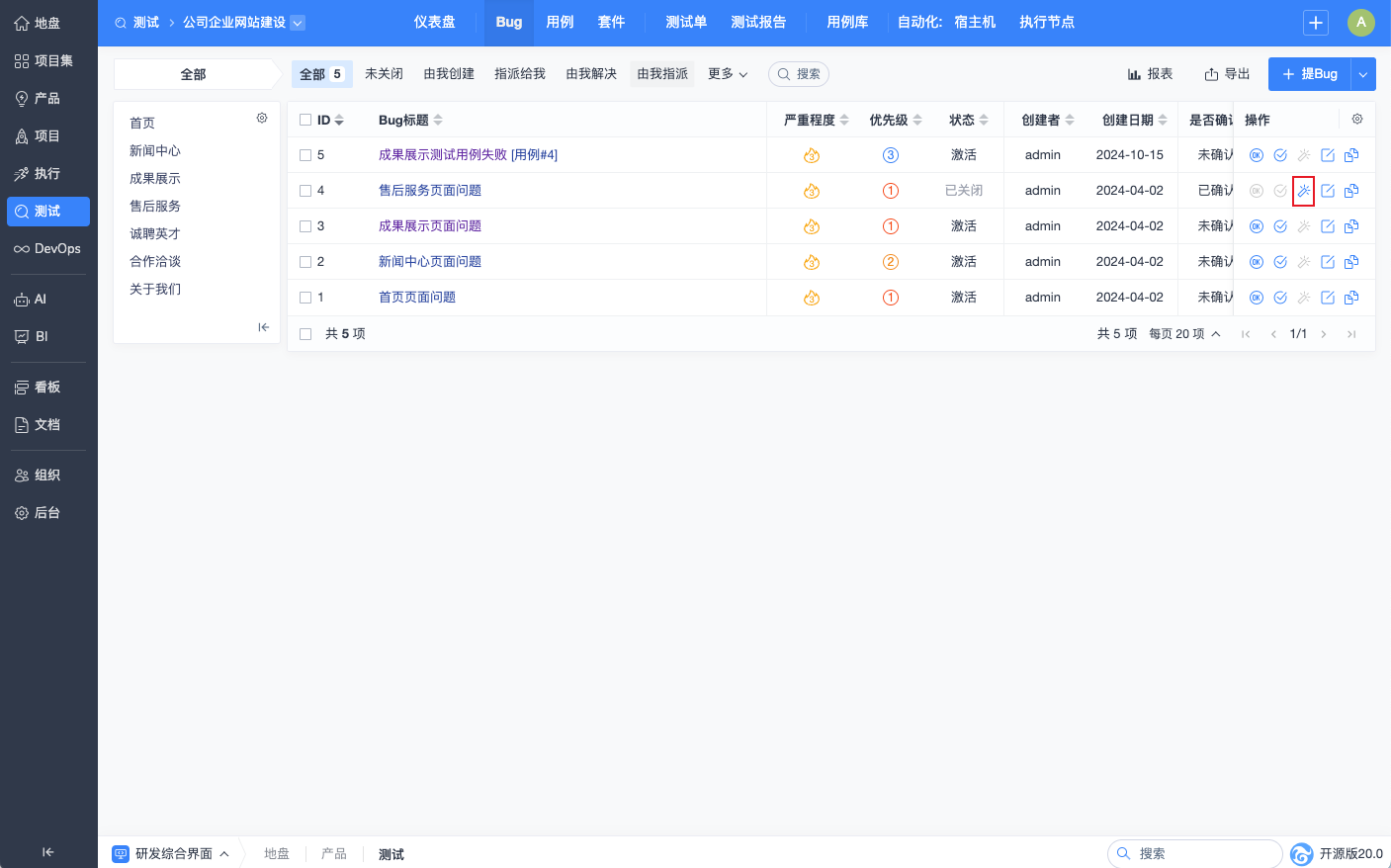Open the user avatar A menu

[x=1361, y=23]
